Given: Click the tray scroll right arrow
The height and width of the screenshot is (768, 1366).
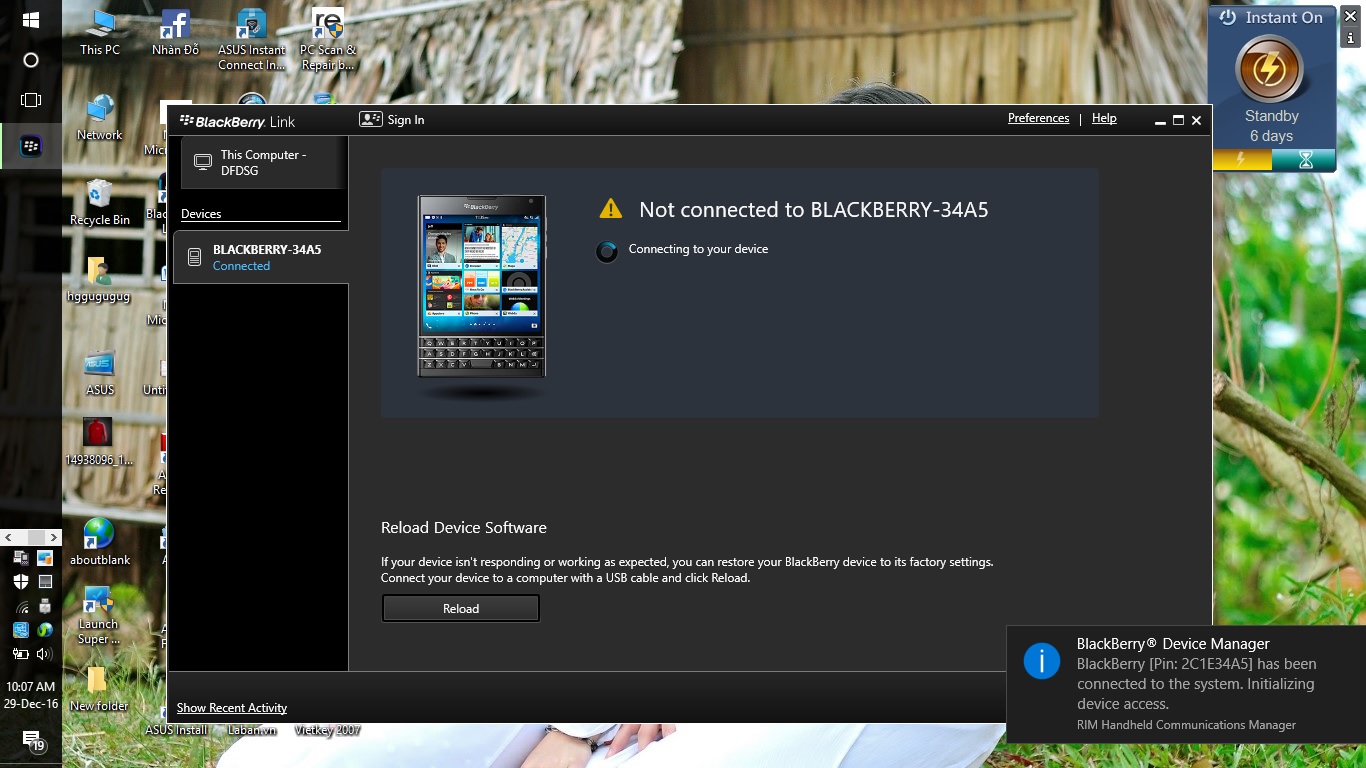Looking at the screenshot, I should tap(53, 537).
